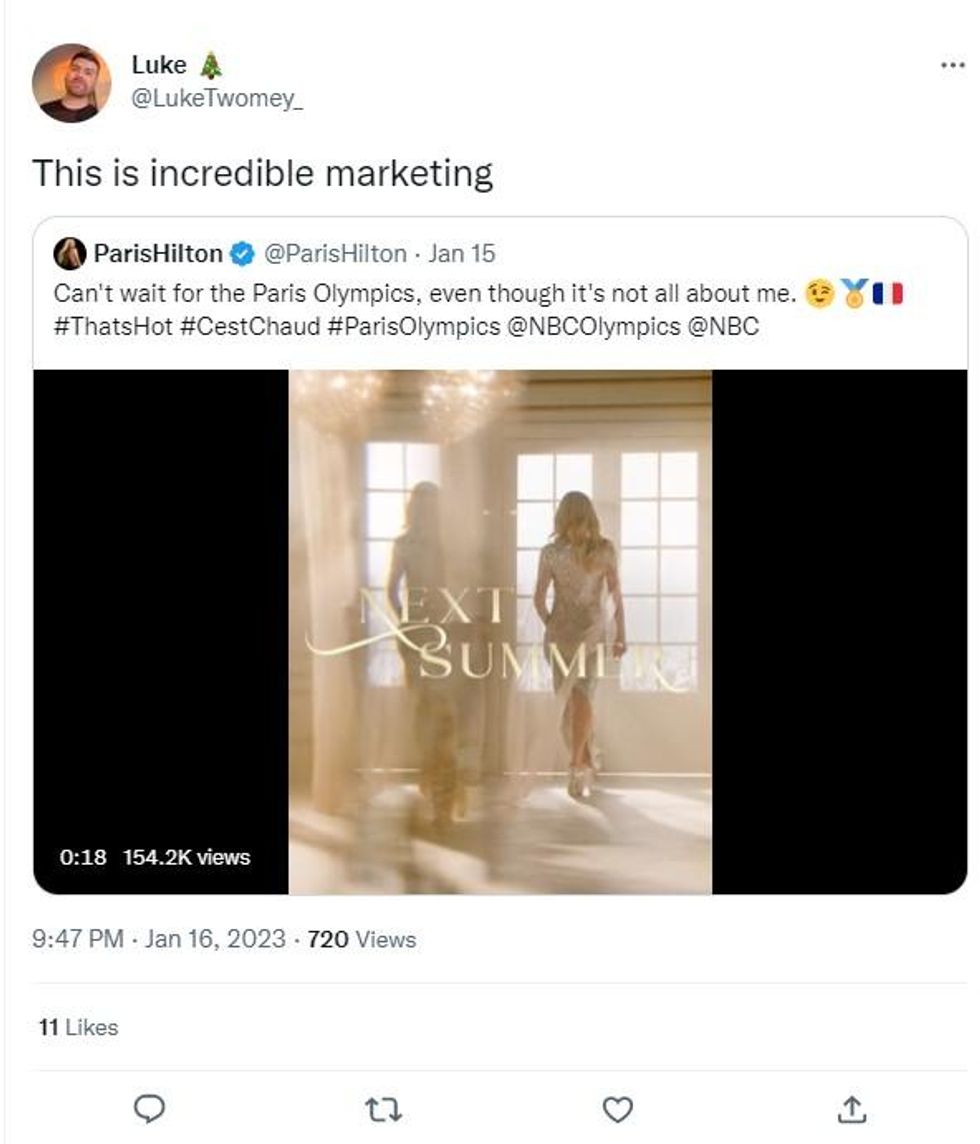Click the reply speech bubble icon
This screenshot has width=980, height=1144.
(149, 1109)
